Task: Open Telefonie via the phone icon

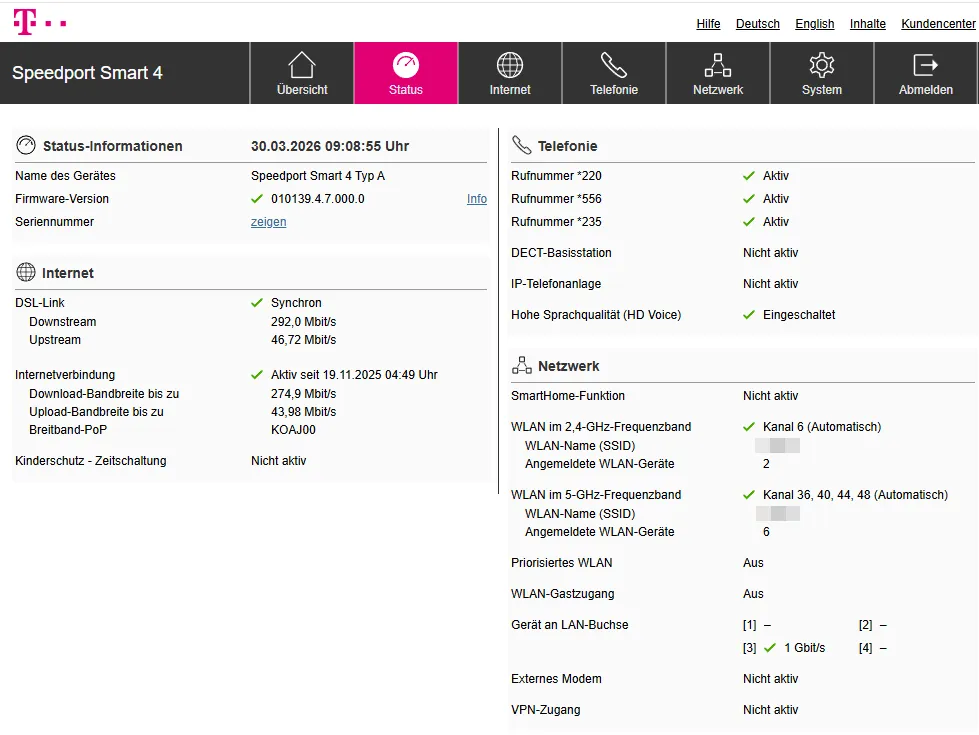Action: coord(614,63)
